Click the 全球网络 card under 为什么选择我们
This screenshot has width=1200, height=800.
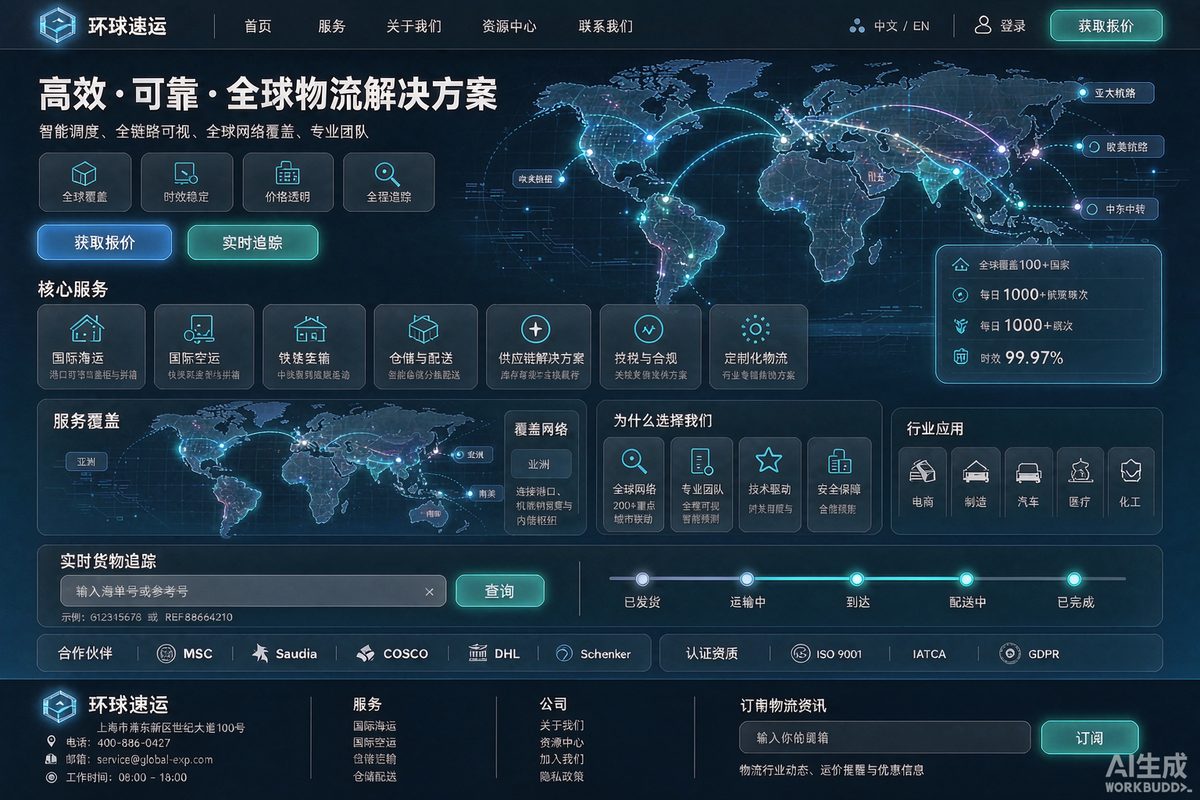click(x=633, y=485)
